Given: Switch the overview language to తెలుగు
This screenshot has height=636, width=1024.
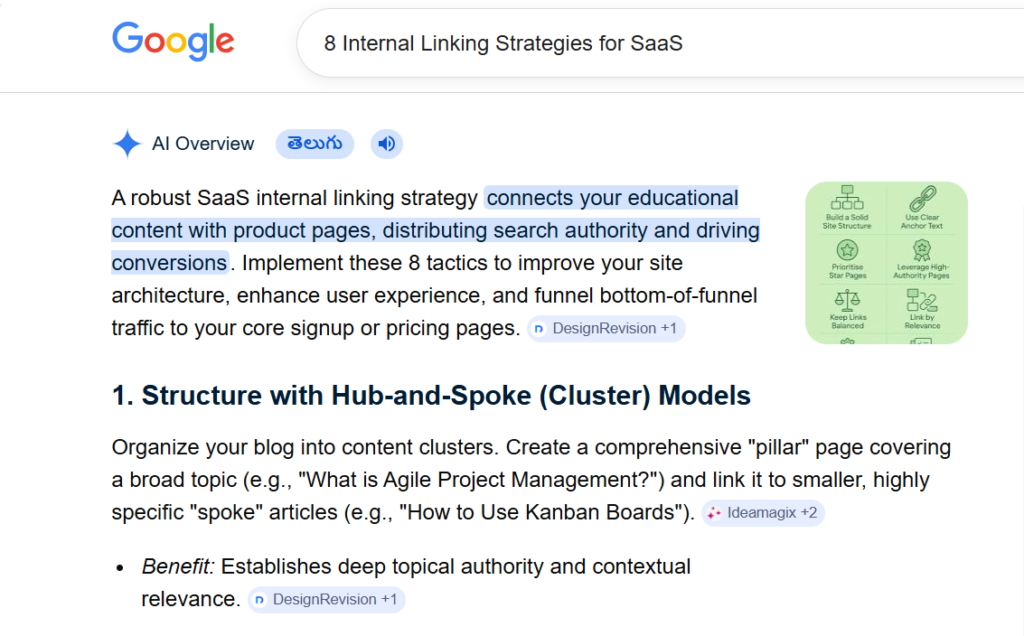Looking at the screenshot, I should click(x=315, y=144).
